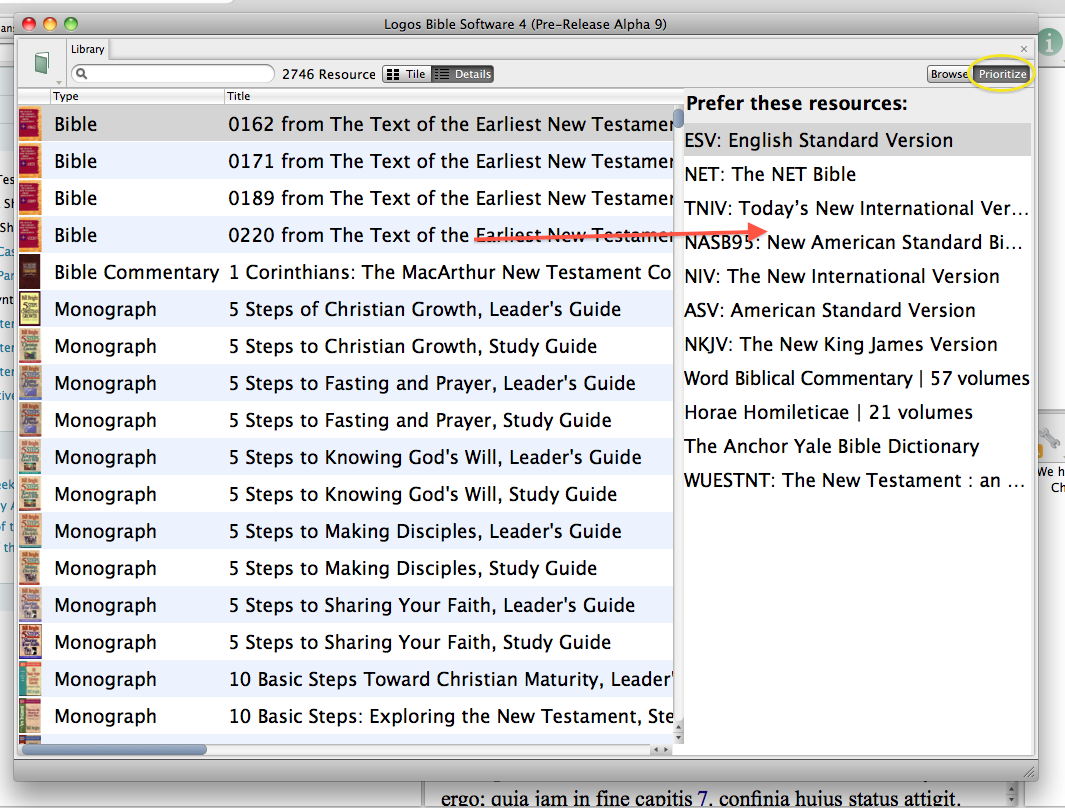
Task: Click the down arrow of the vertical scrollbar
Action: 678,737
